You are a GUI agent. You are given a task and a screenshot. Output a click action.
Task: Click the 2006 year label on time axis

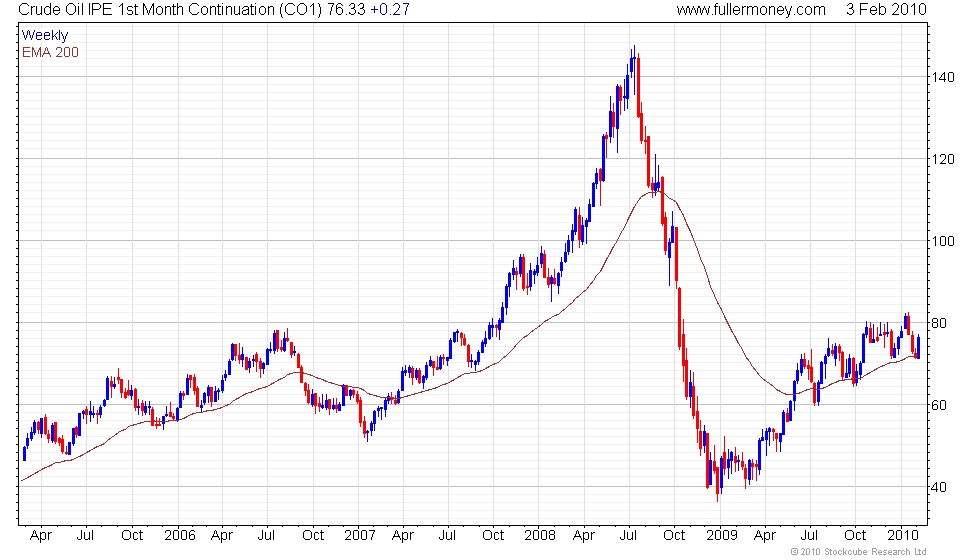[x=180, y=536]
